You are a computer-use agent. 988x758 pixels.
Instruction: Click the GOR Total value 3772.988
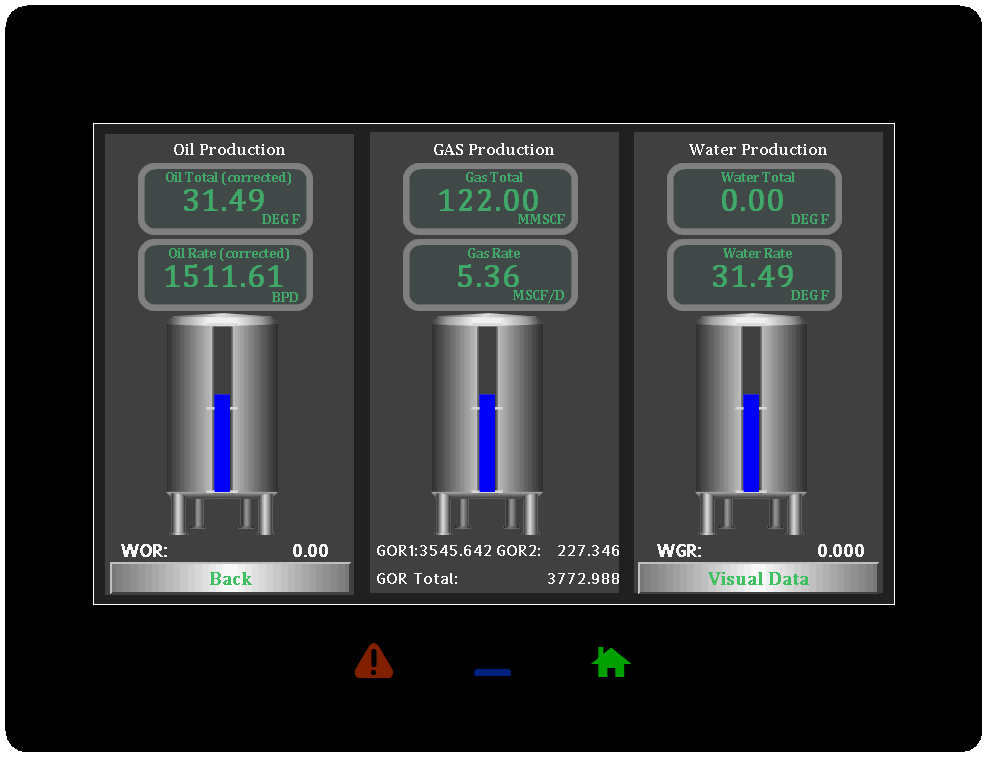[x=583, y=578]
